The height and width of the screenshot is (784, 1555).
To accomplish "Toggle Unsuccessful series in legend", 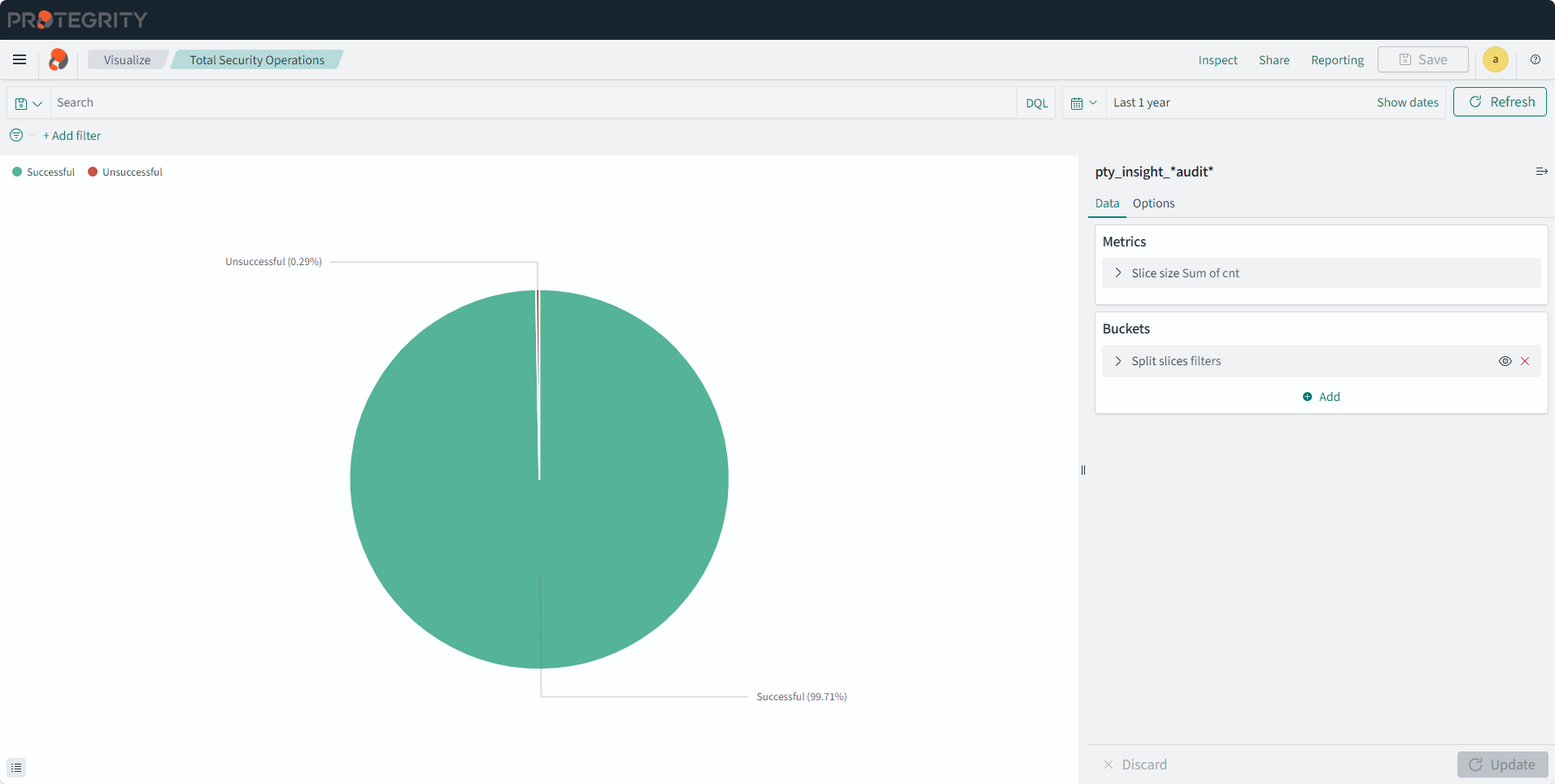I will click(x=125, y=172).
